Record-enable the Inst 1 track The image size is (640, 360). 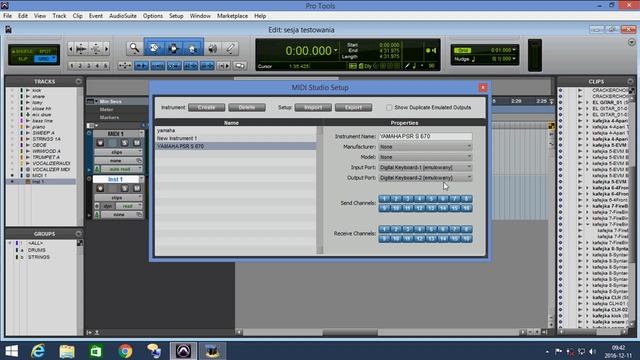click(x=100, y=188)
